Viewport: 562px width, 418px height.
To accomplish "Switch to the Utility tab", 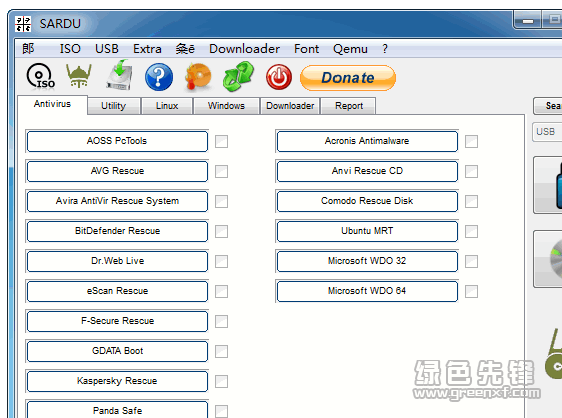I will (113, 106).
